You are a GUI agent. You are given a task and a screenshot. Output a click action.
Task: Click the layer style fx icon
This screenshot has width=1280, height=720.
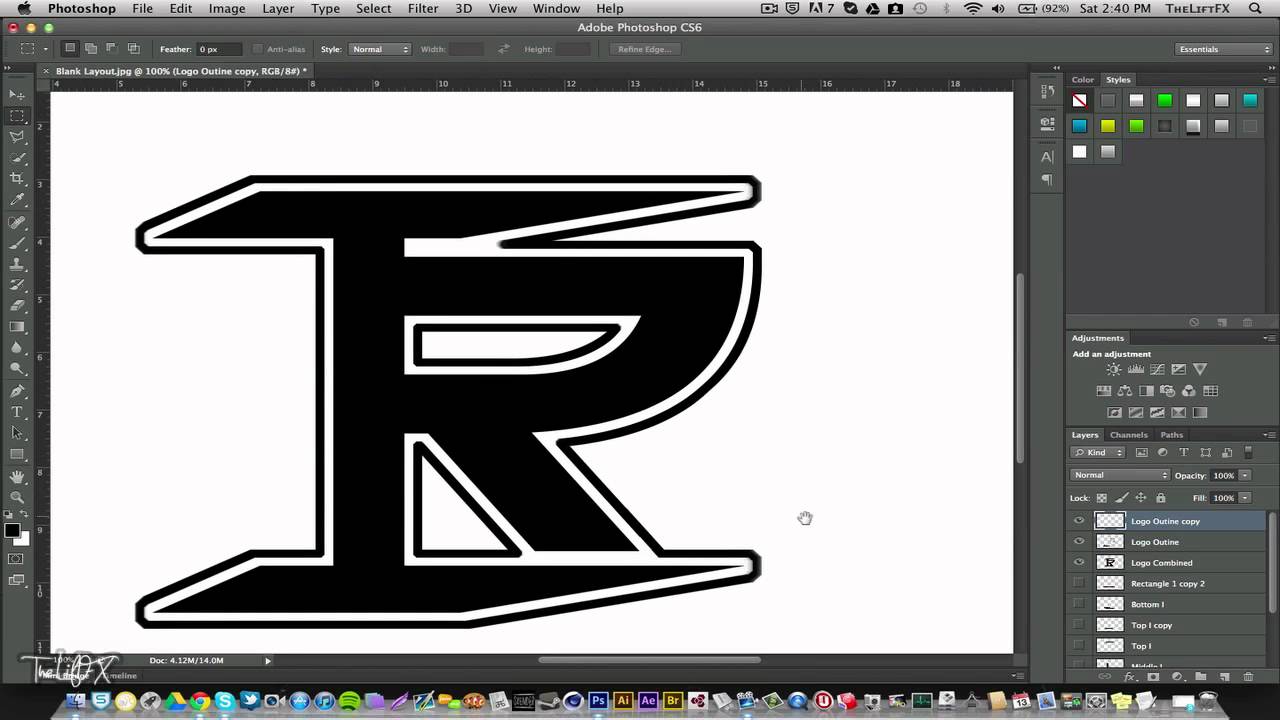1130,677
